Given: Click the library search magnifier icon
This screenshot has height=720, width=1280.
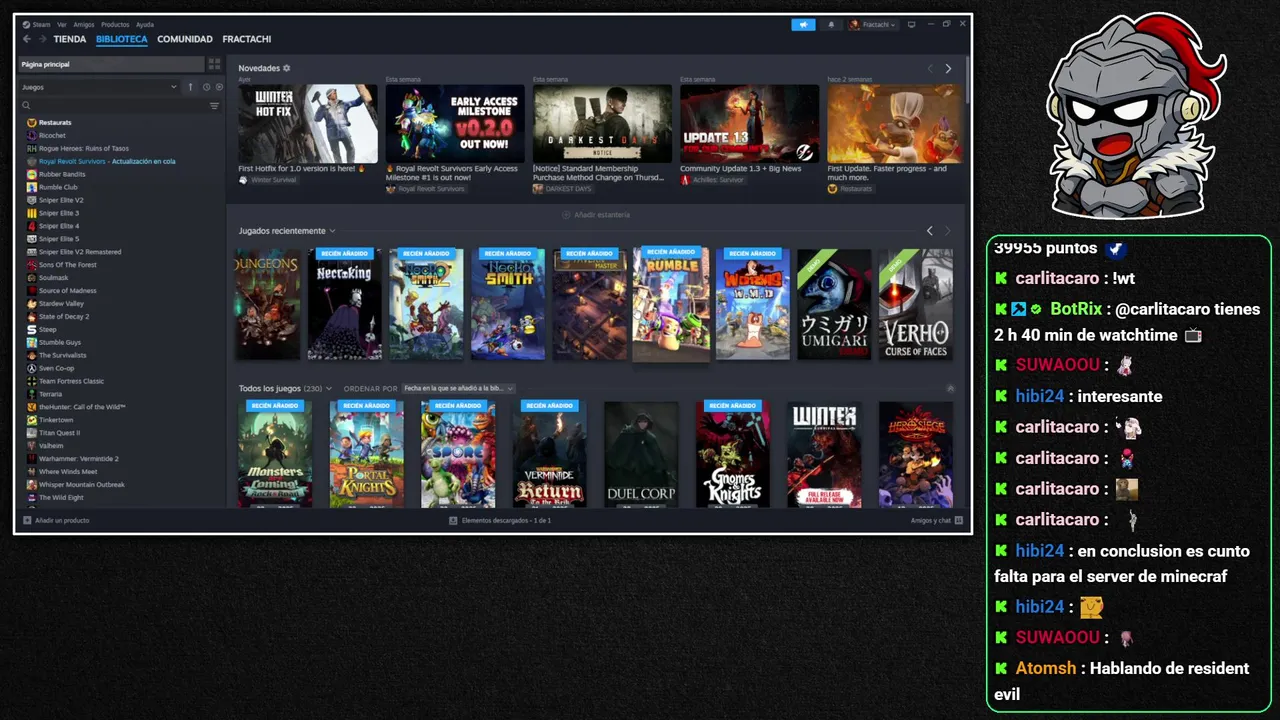Looking at the screenshot, I should click(x=27, y=105).
